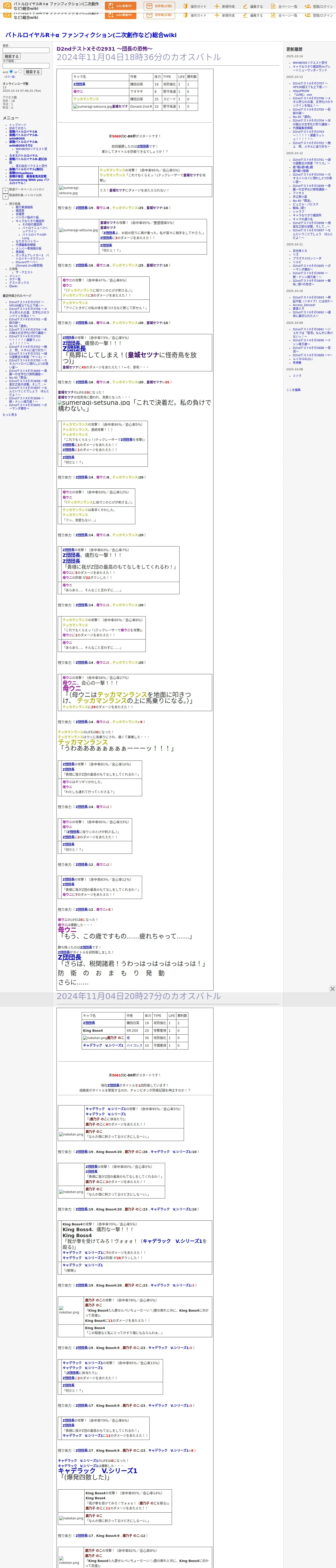Select the 'and' tag search radio
The height and width of the screenshot is (1568, 336).
11,71
